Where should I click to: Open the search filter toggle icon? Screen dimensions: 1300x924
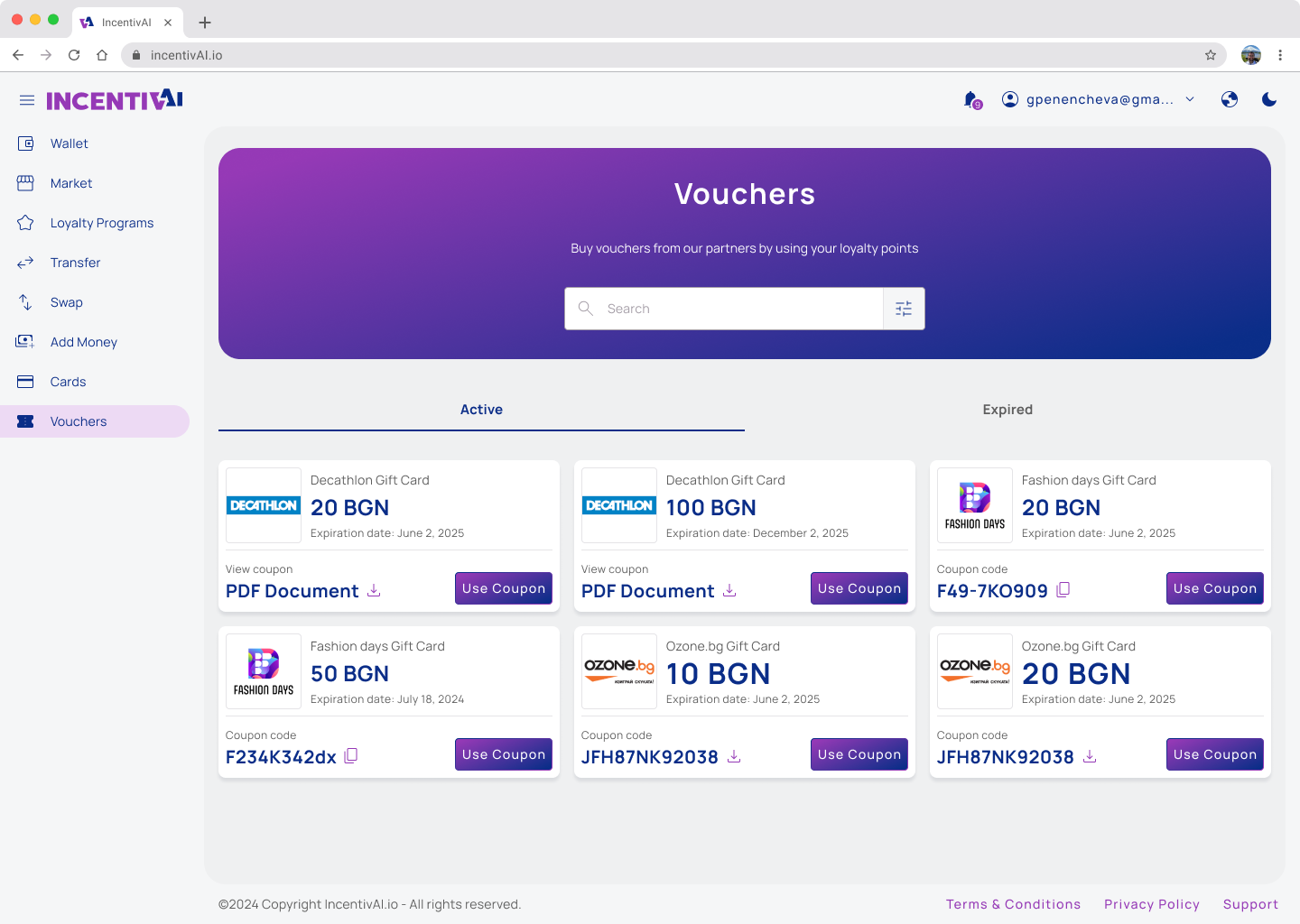(904, 308)
